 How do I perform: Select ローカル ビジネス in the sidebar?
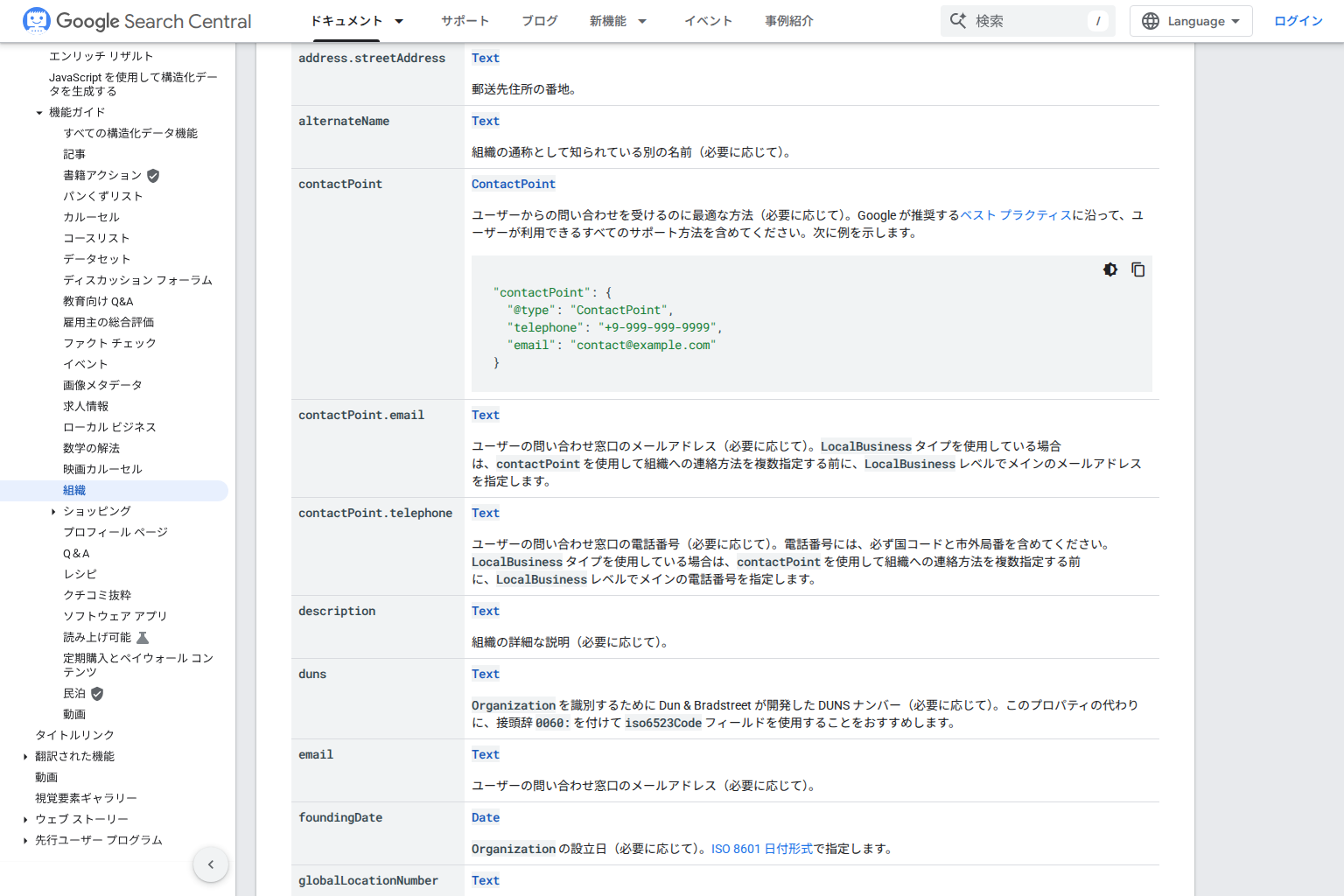coord(109,428)
